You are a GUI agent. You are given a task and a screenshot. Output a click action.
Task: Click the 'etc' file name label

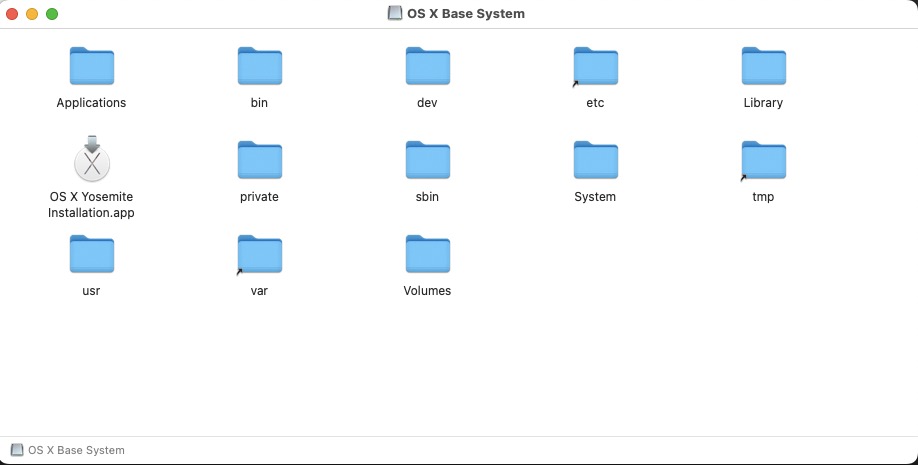595,102
